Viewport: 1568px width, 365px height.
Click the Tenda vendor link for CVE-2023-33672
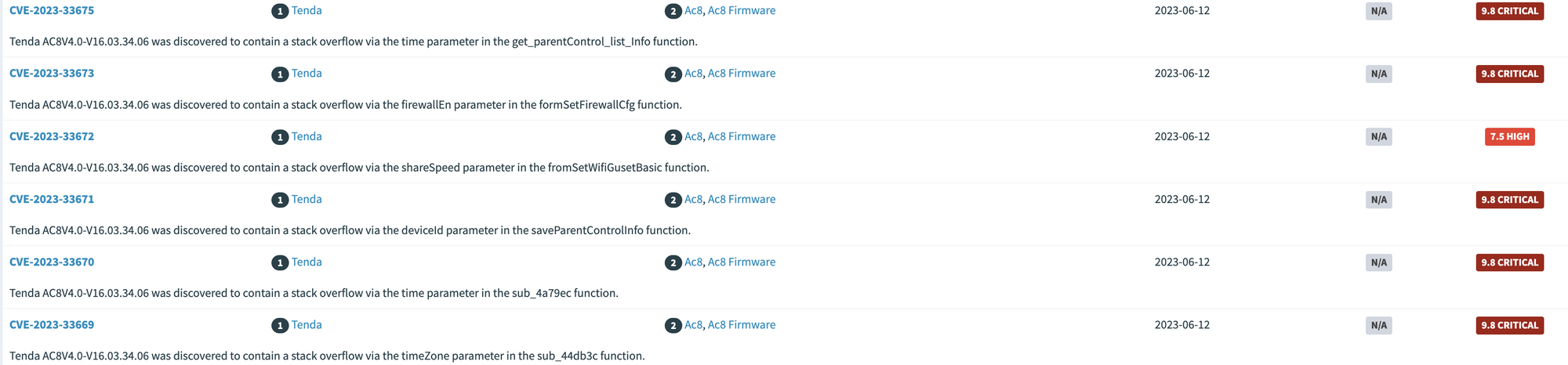[x=307, y=136]
